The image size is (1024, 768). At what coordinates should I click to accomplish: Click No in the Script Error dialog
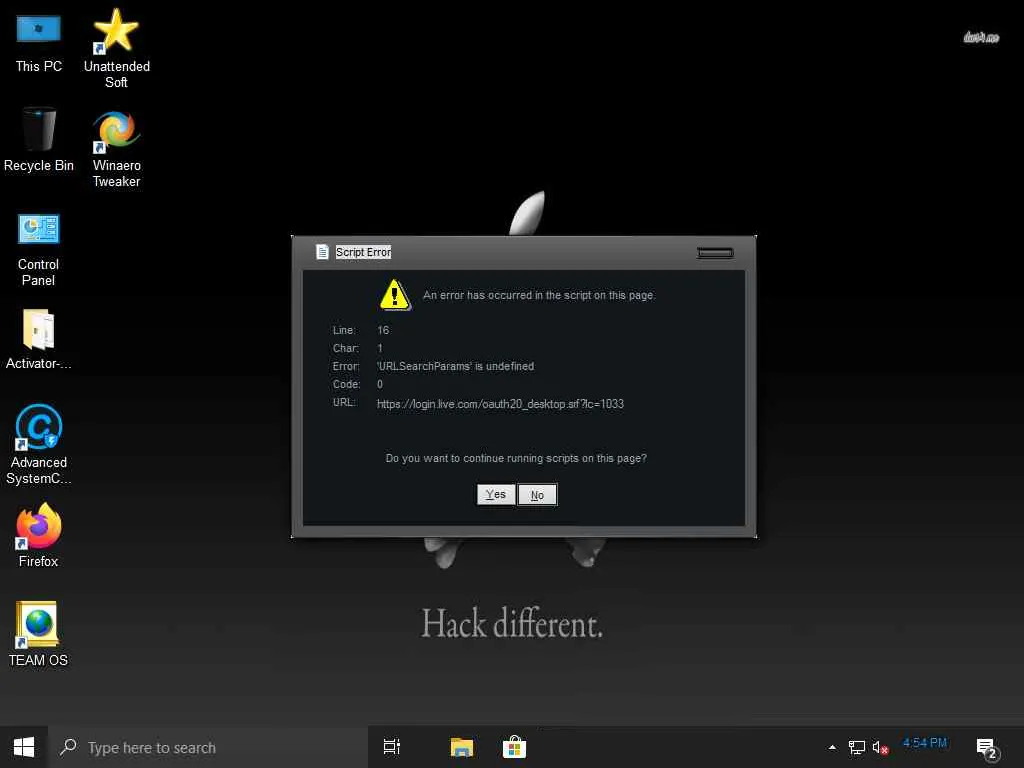537,495
